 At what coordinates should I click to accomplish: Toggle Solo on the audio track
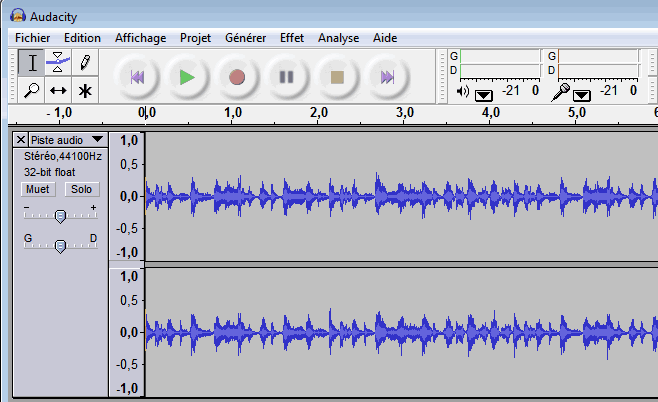[x=81, y=189]
